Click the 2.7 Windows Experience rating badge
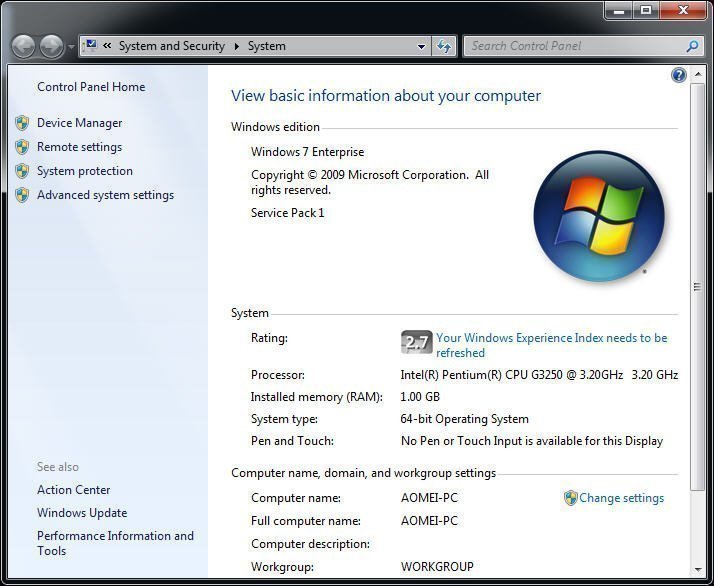714x586 pixels. click(x=416, y=342)
